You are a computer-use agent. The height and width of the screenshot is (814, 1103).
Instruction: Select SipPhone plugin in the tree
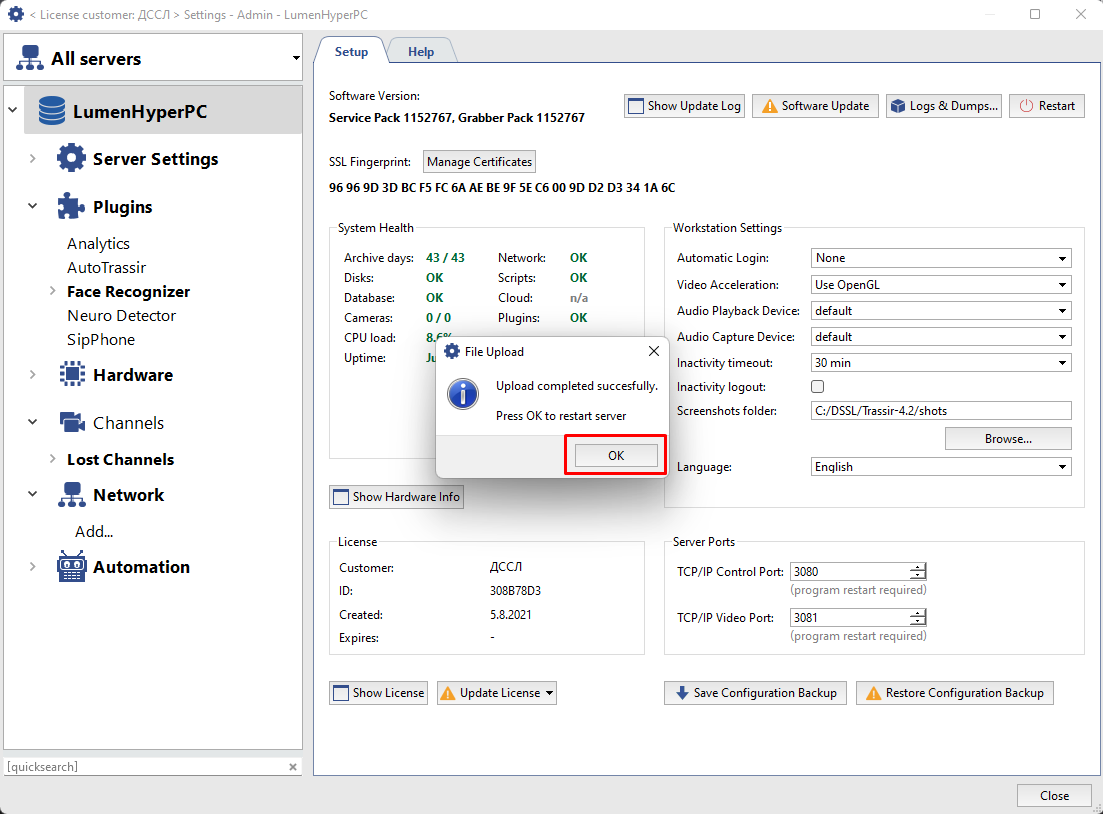coord(101,339)
